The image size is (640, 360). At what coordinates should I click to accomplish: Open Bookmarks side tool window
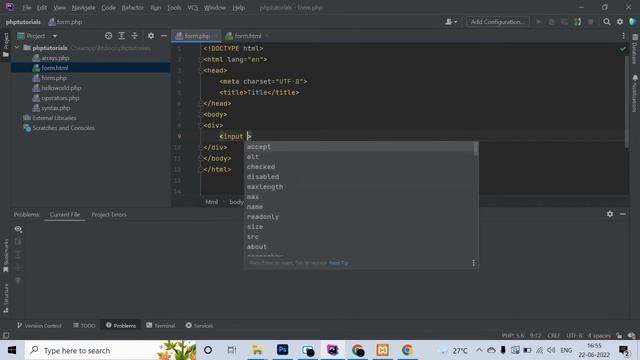tap(5, 256)
